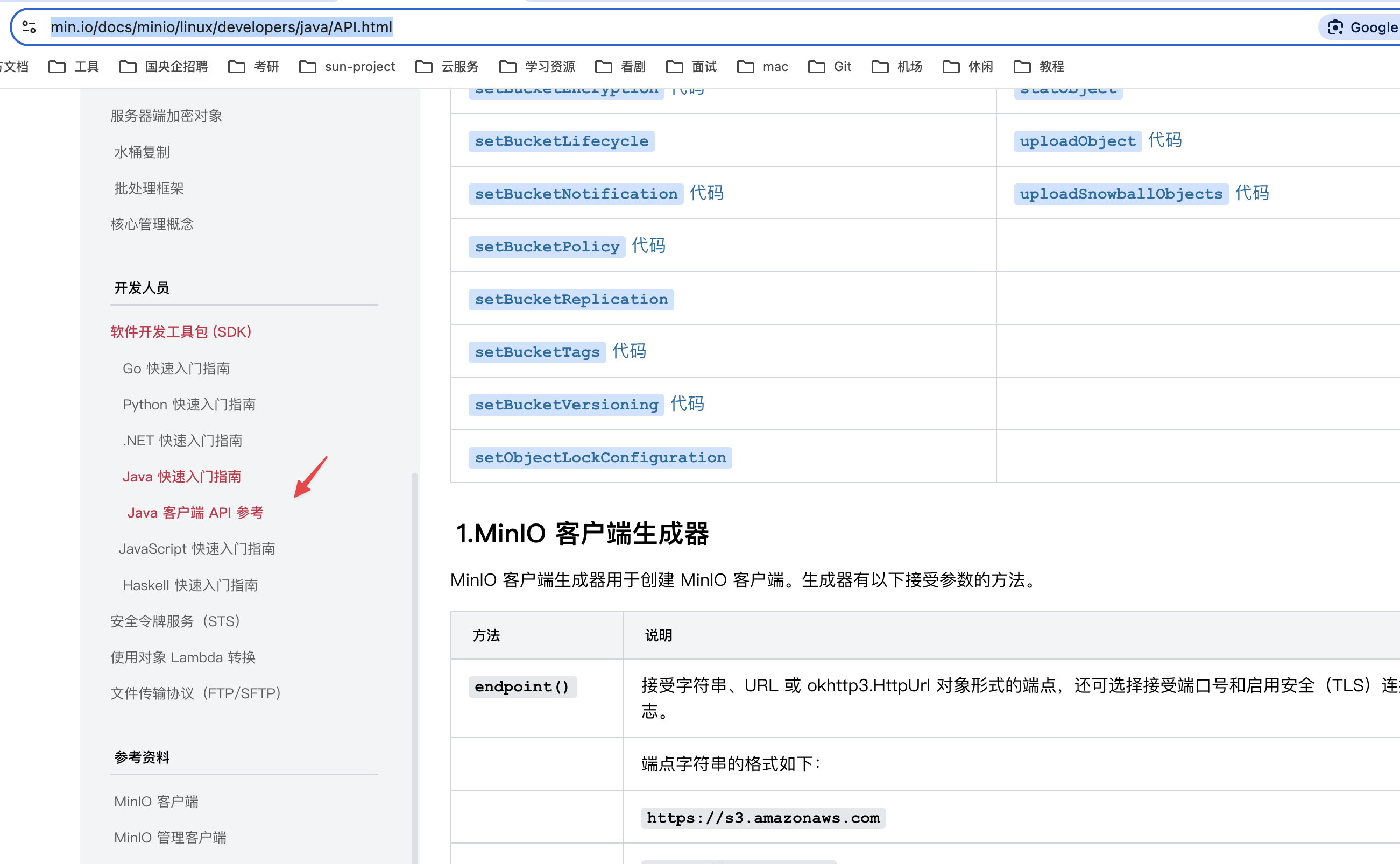Click the sidebar vertical scrollbar
This screenshot has width=1400, height=864.
(415, 668)
